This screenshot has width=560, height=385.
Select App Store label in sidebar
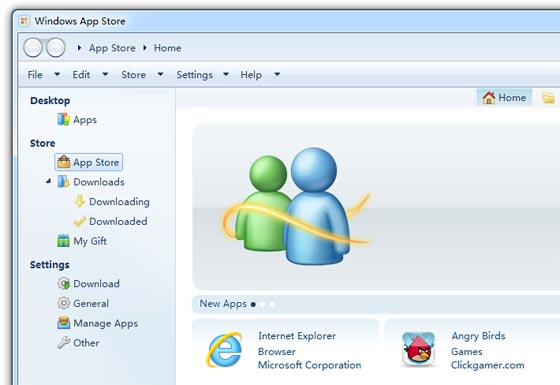(x=96, y=162)
